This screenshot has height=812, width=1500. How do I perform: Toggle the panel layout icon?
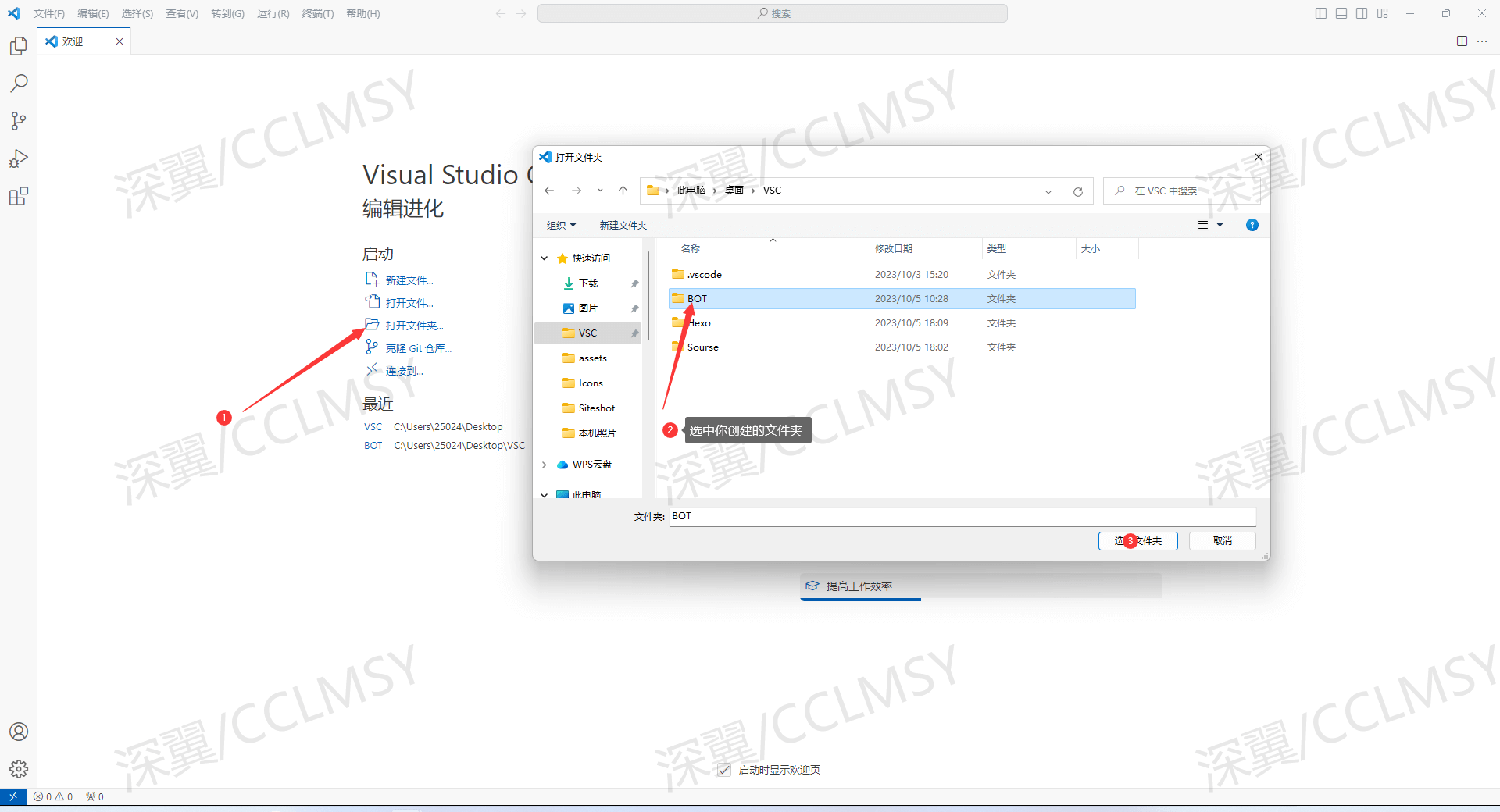click(x=1341, y=13)
